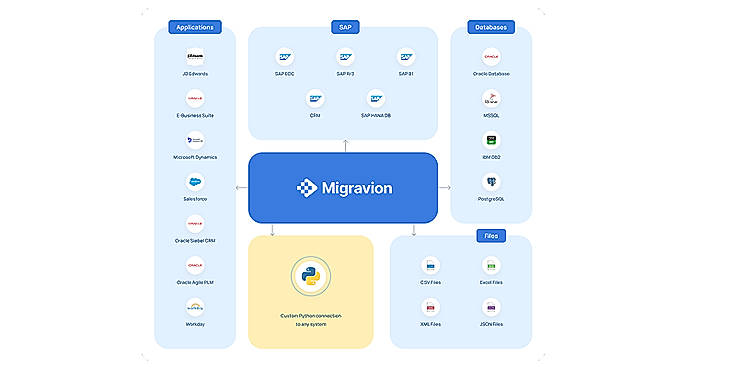Viewport: 736px width, 368px height.
Task: Click the 'Excel Files' label
Action: click(x=491, y=283)
